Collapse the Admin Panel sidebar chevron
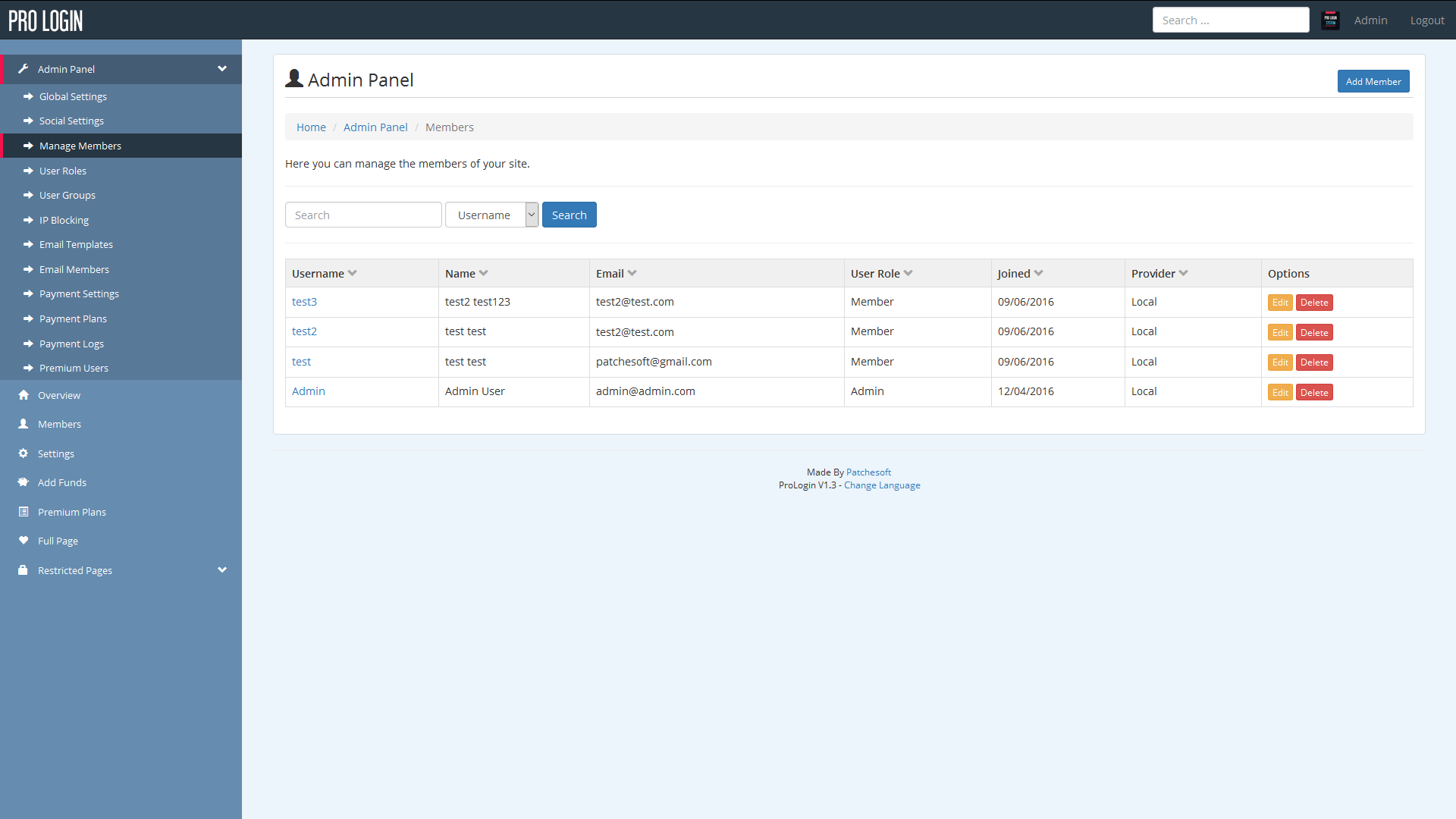The height and width of the screenshot is (819, 1456). coord(222,69)
